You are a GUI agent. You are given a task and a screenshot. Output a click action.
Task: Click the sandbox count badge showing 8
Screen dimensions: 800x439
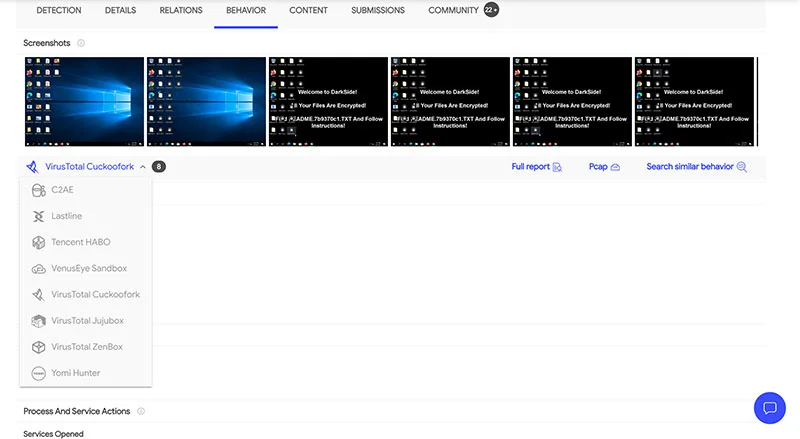(159, 166)
